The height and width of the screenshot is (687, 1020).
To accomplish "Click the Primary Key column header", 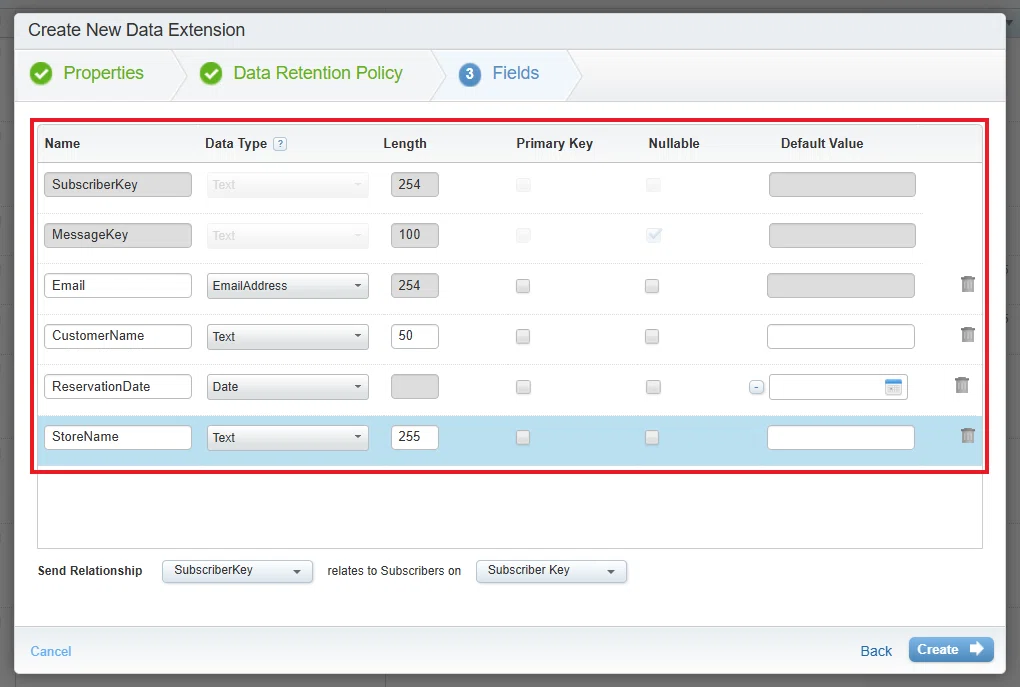I will coord(554,143).
